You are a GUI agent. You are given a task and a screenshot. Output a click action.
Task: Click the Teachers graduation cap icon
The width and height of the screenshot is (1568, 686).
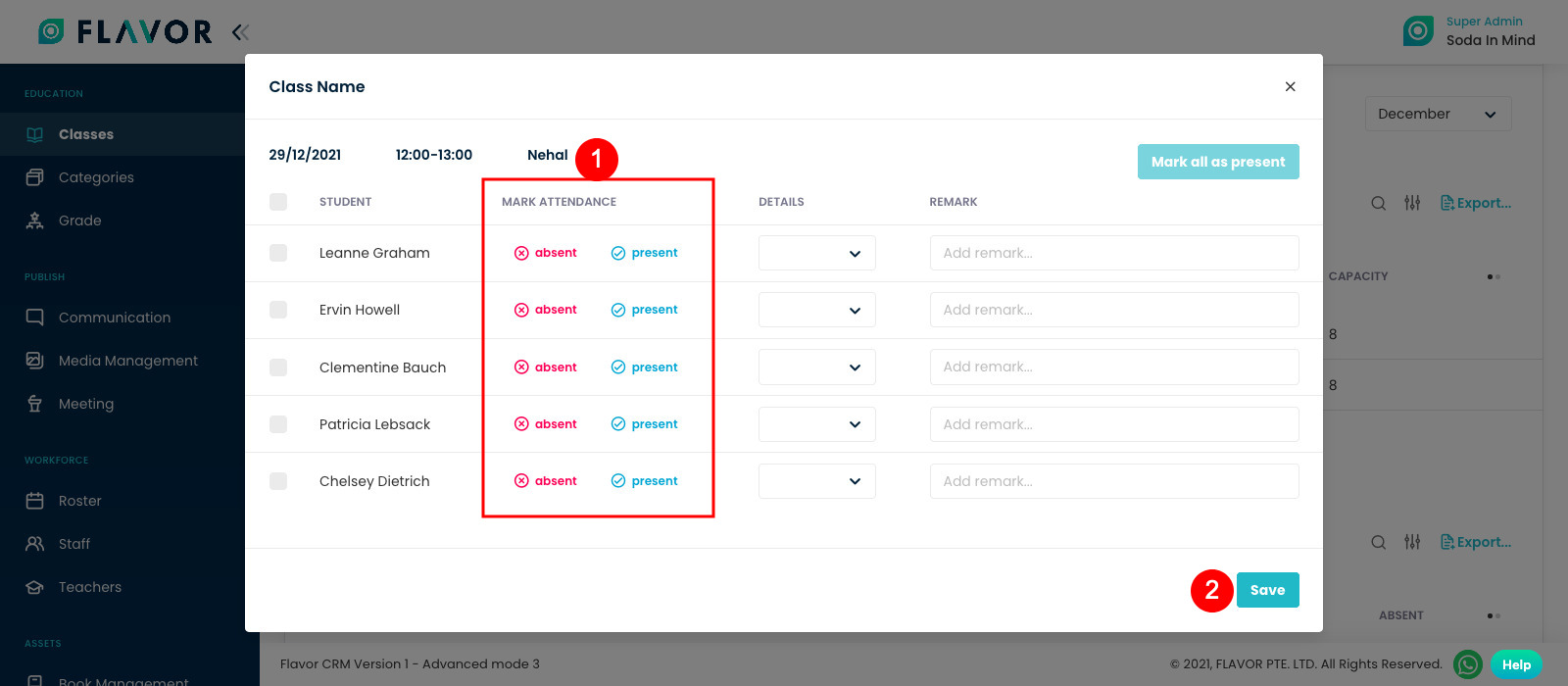click(35, 587)
